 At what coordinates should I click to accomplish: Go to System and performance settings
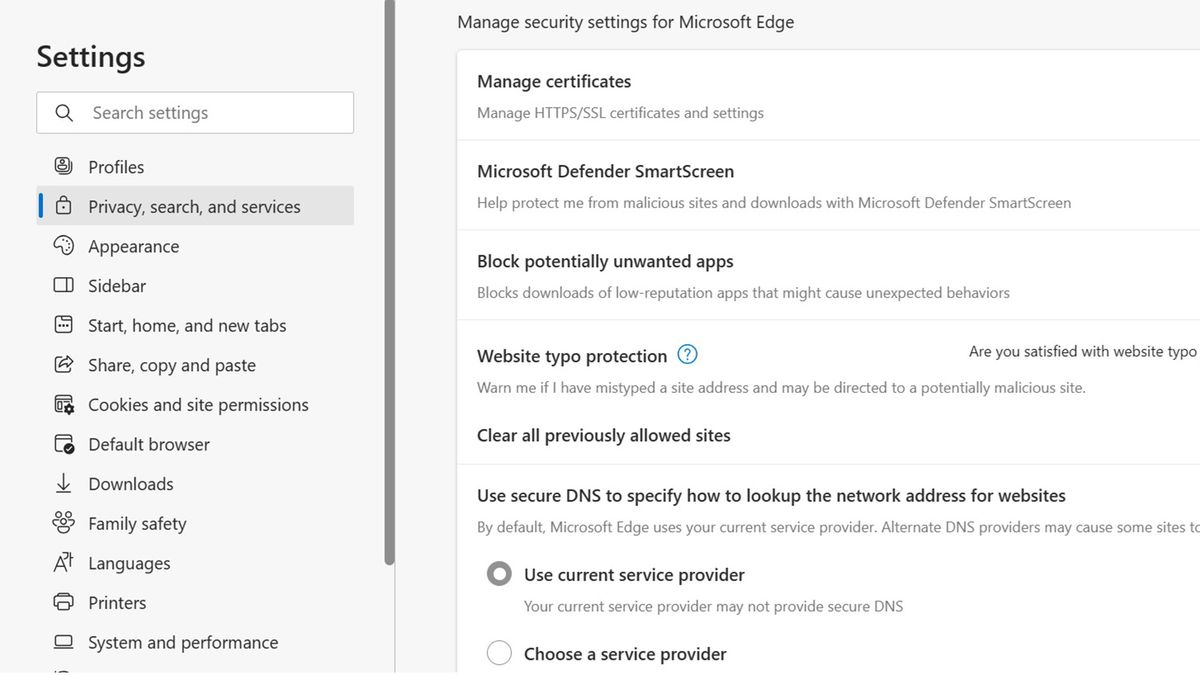183,642
